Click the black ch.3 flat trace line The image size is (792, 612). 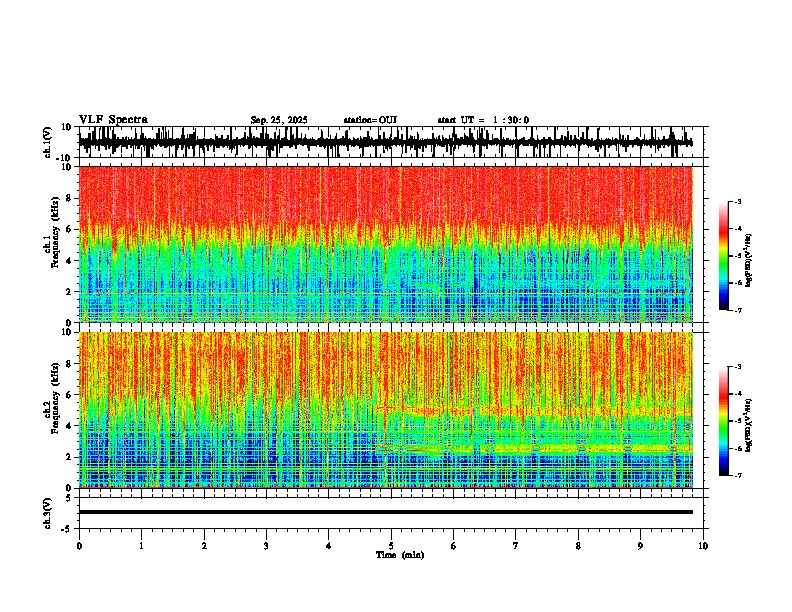(x=385, y=512)
